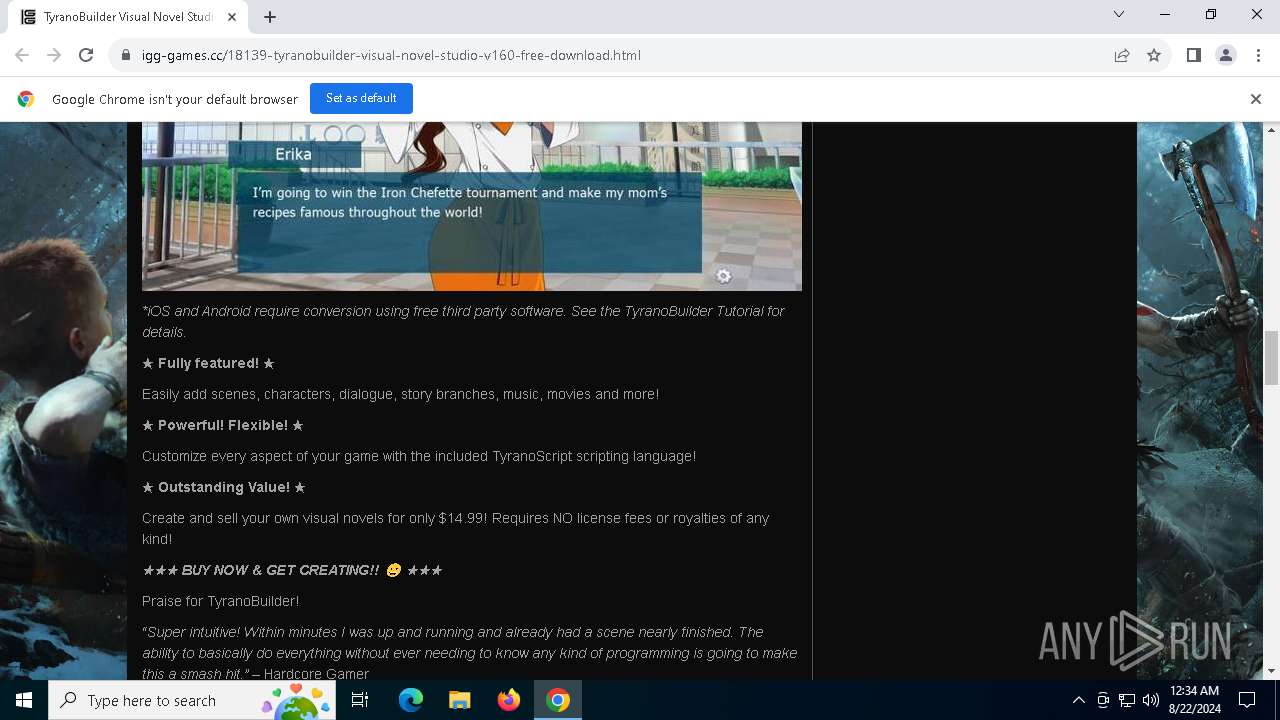This screenshot has height=720, width=1280.
Task: Click the 'Easily add scenes, characters' line
Action: 400,394
